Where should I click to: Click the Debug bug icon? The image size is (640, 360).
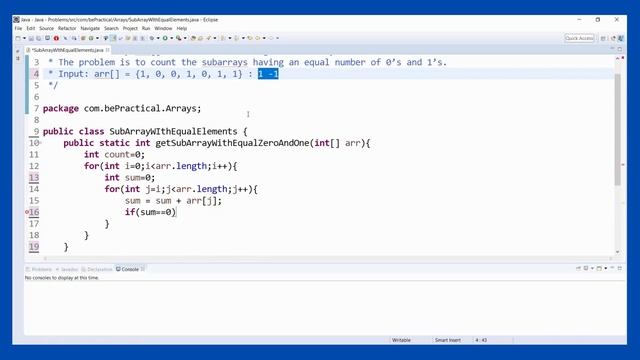pos(151,38)
